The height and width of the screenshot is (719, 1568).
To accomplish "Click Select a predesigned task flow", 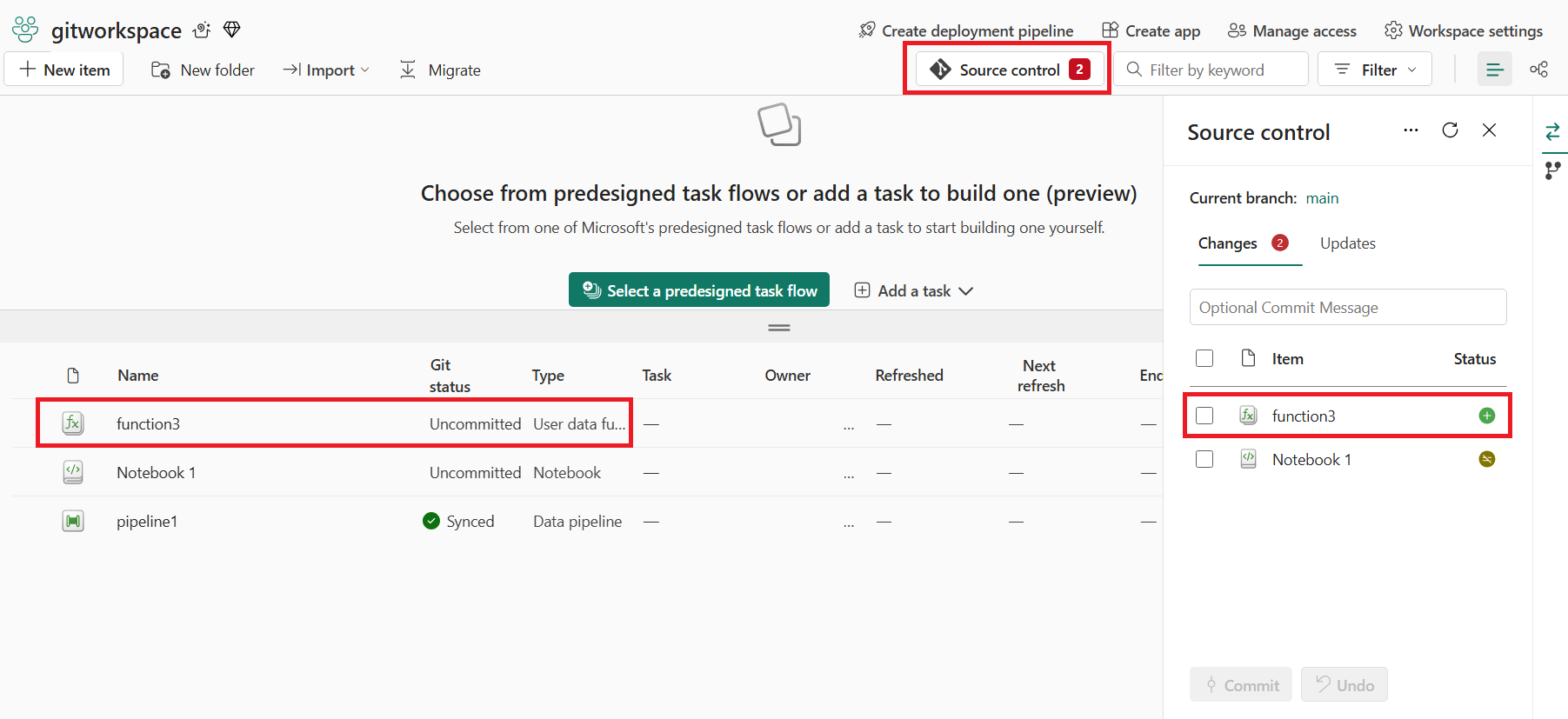I will pos(699,290).
